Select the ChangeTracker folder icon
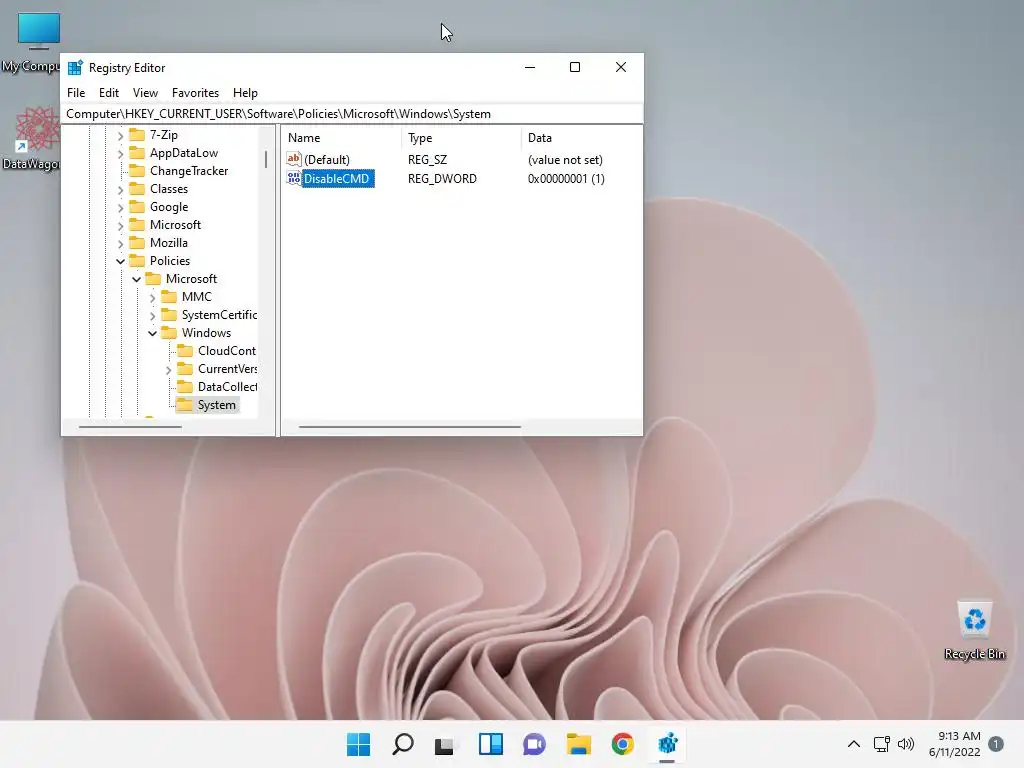The height and width of the screenshot is (768, 1024). [x=137, y=170]
